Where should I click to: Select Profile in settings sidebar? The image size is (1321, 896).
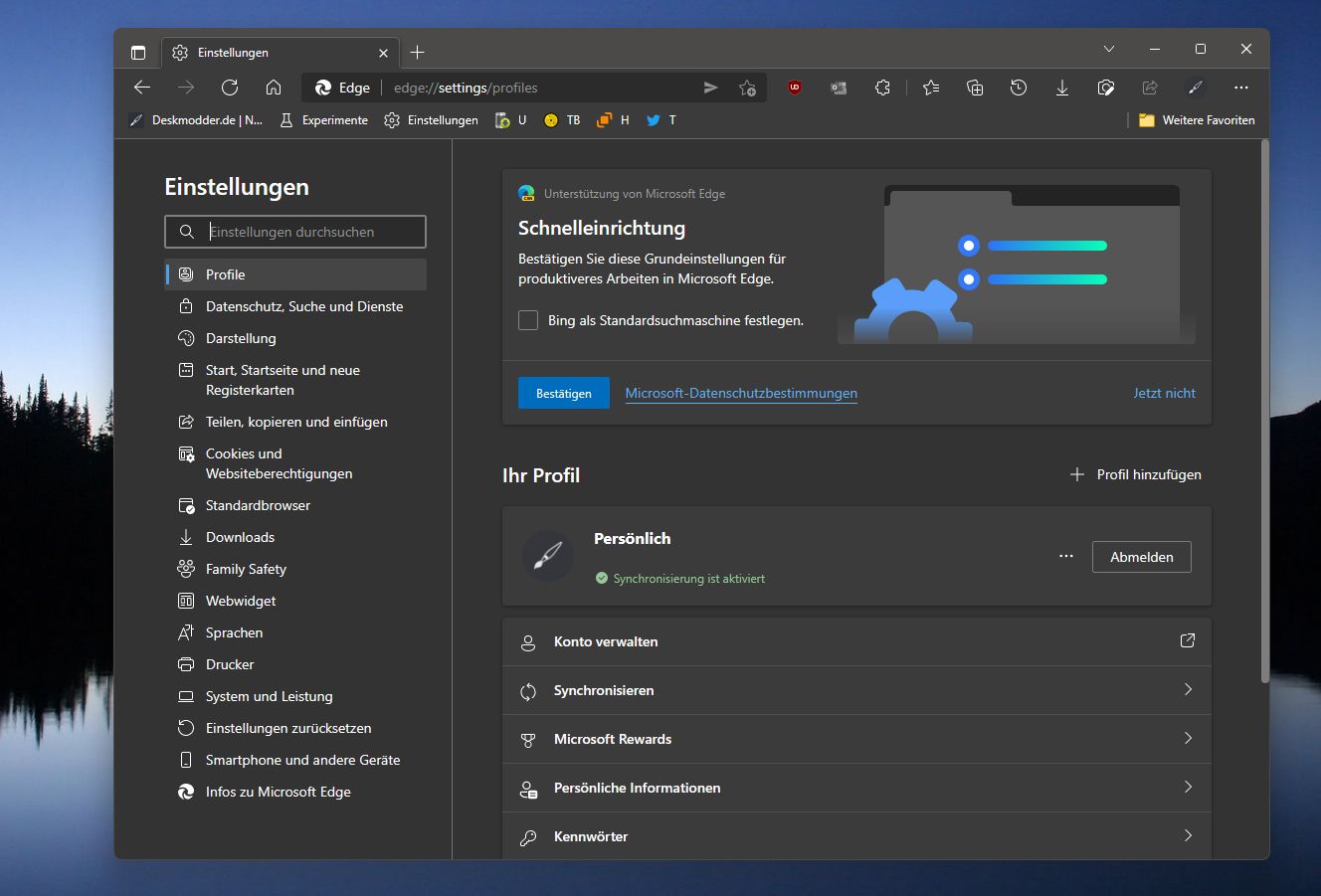click(x=295, y=274)
